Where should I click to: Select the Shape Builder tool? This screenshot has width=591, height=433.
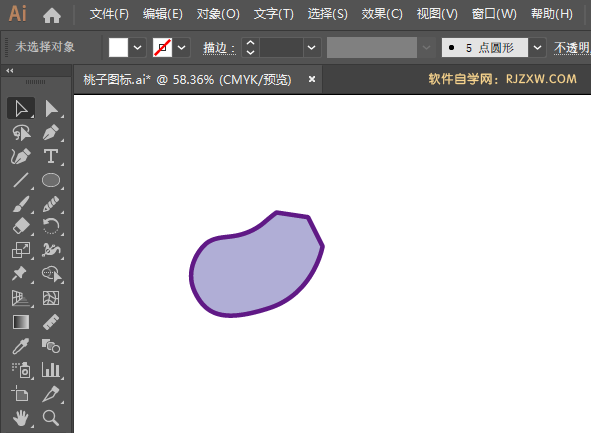click(x=51, y=274)
